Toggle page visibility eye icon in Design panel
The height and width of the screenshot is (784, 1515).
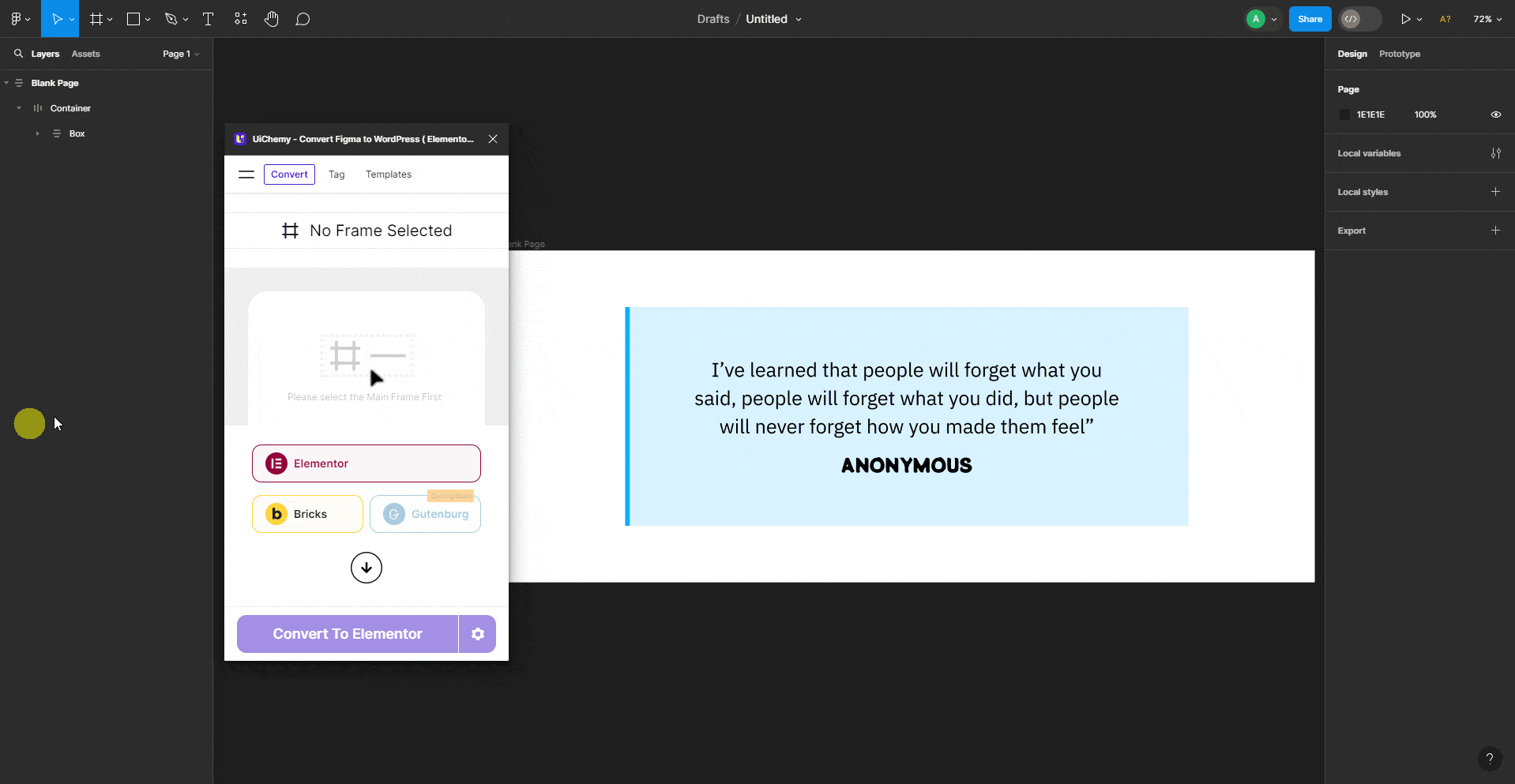1495,114
